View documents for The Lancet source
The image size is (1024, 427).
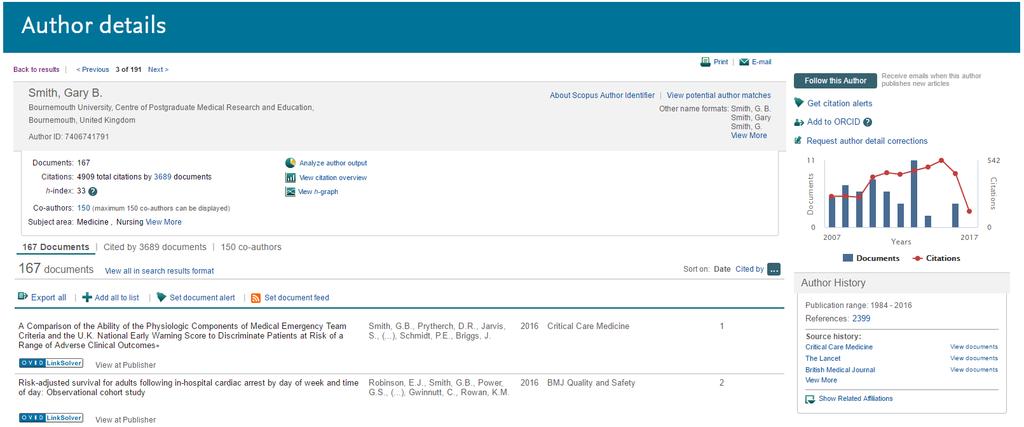tap(974, 358)
